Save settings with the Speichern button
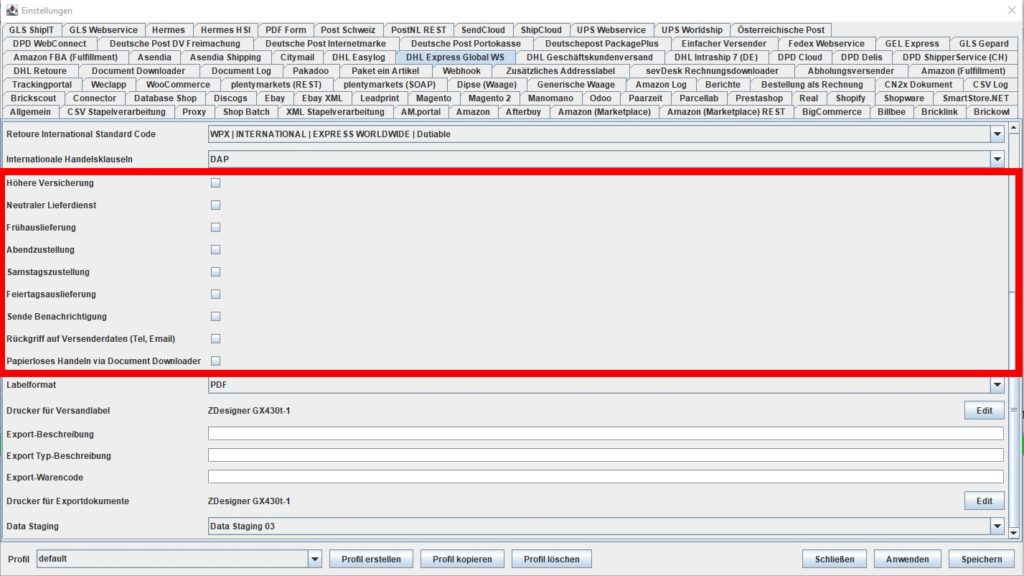Viewport: 1024px width, 576px height. pyautogui.click(x=981, y=559)
